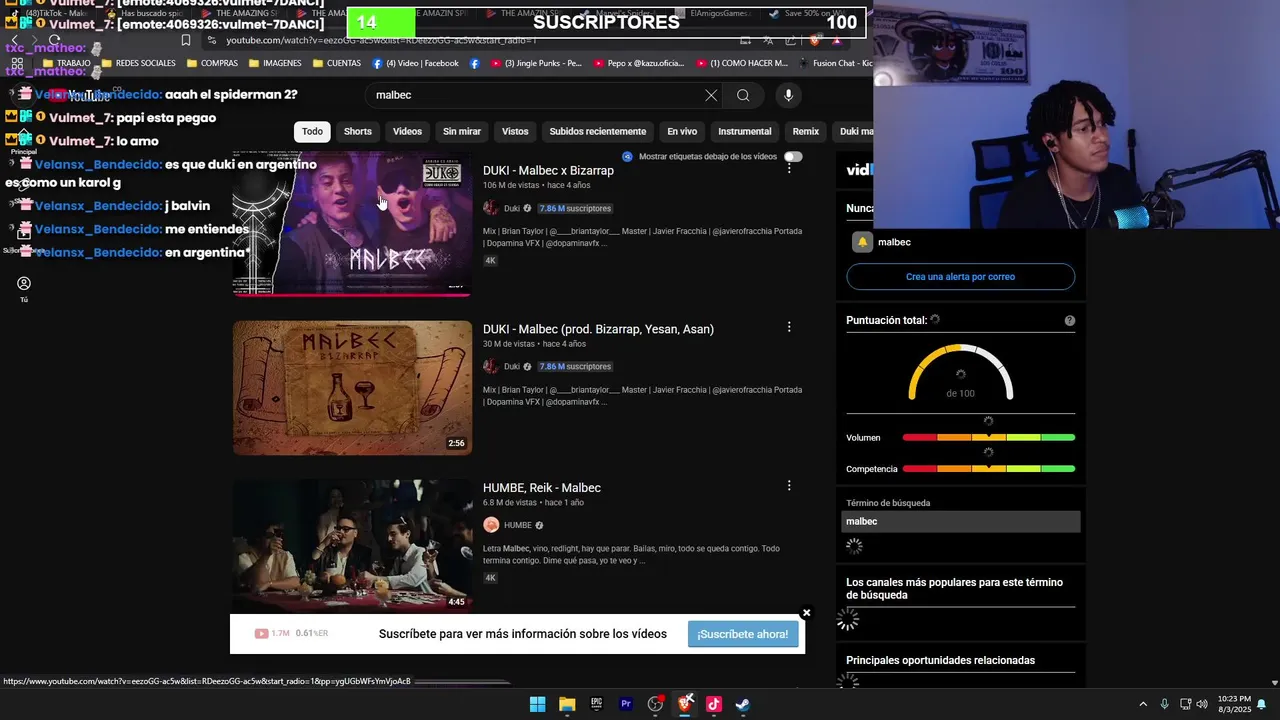Screen dimensions: 1280x720
Task: Select the Vistos filter chip
Action: click(515, 131)
